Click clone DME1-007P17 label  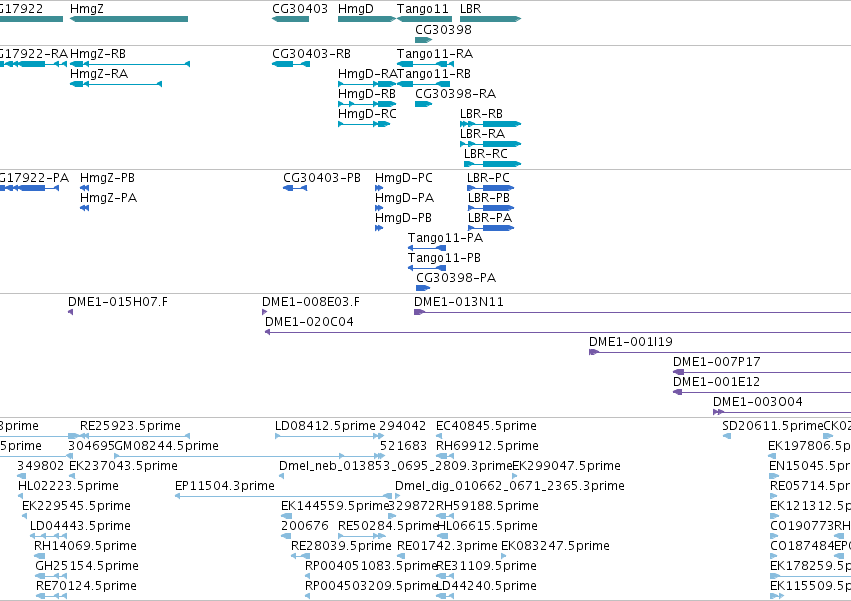click(716, 362)
